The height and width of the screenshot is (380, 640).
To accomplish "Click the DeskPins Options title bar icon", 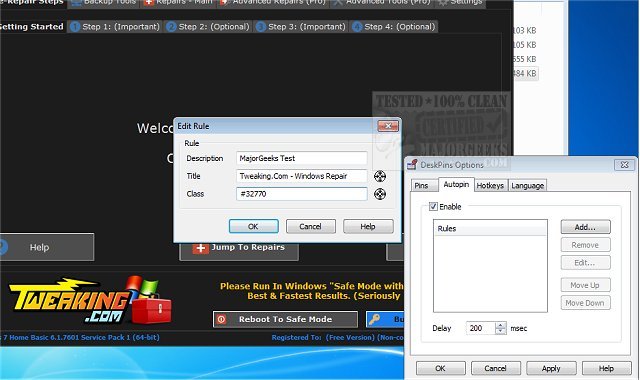I will pos(412,164).
